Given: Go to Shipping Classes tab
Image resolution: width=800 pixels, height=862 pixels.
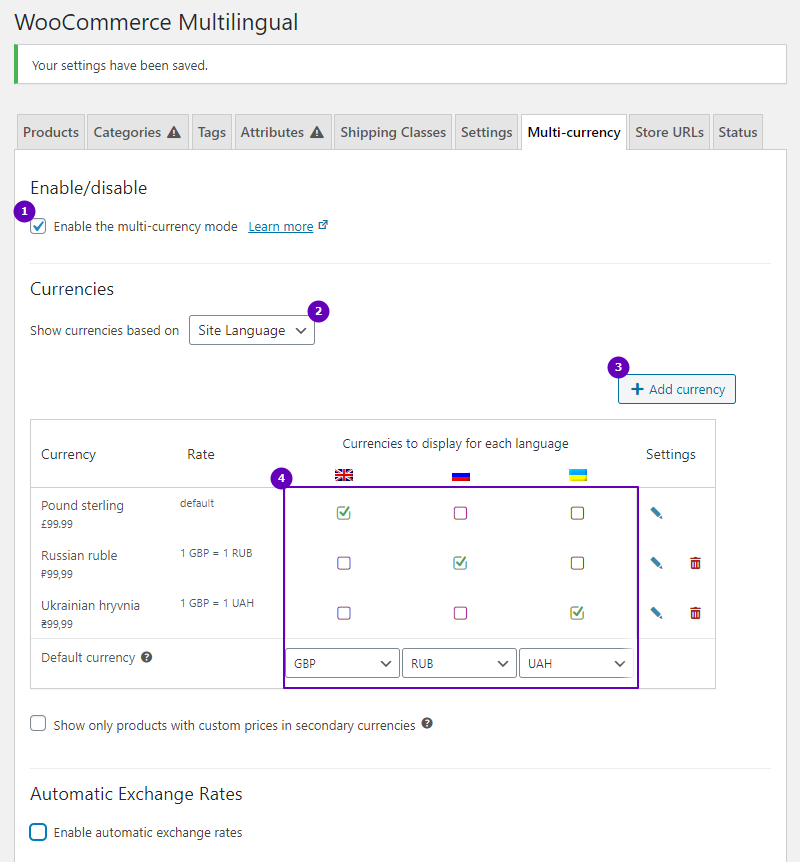Looking at the screenshot, I should 393,132.
